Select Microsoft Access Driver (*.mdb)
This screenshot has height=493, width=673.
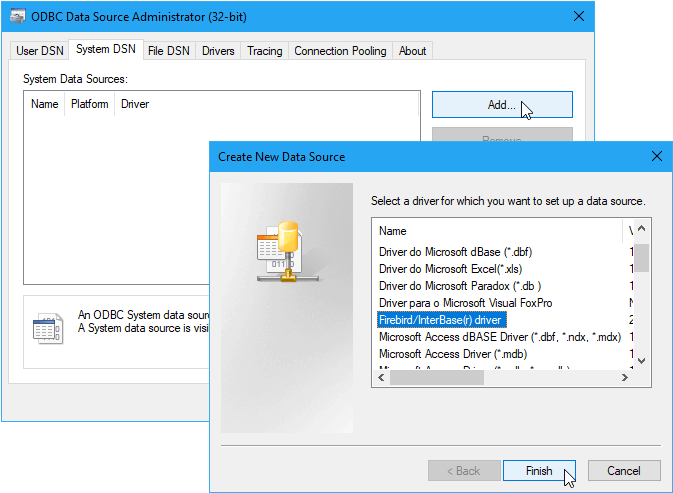(x=453, y=353)
